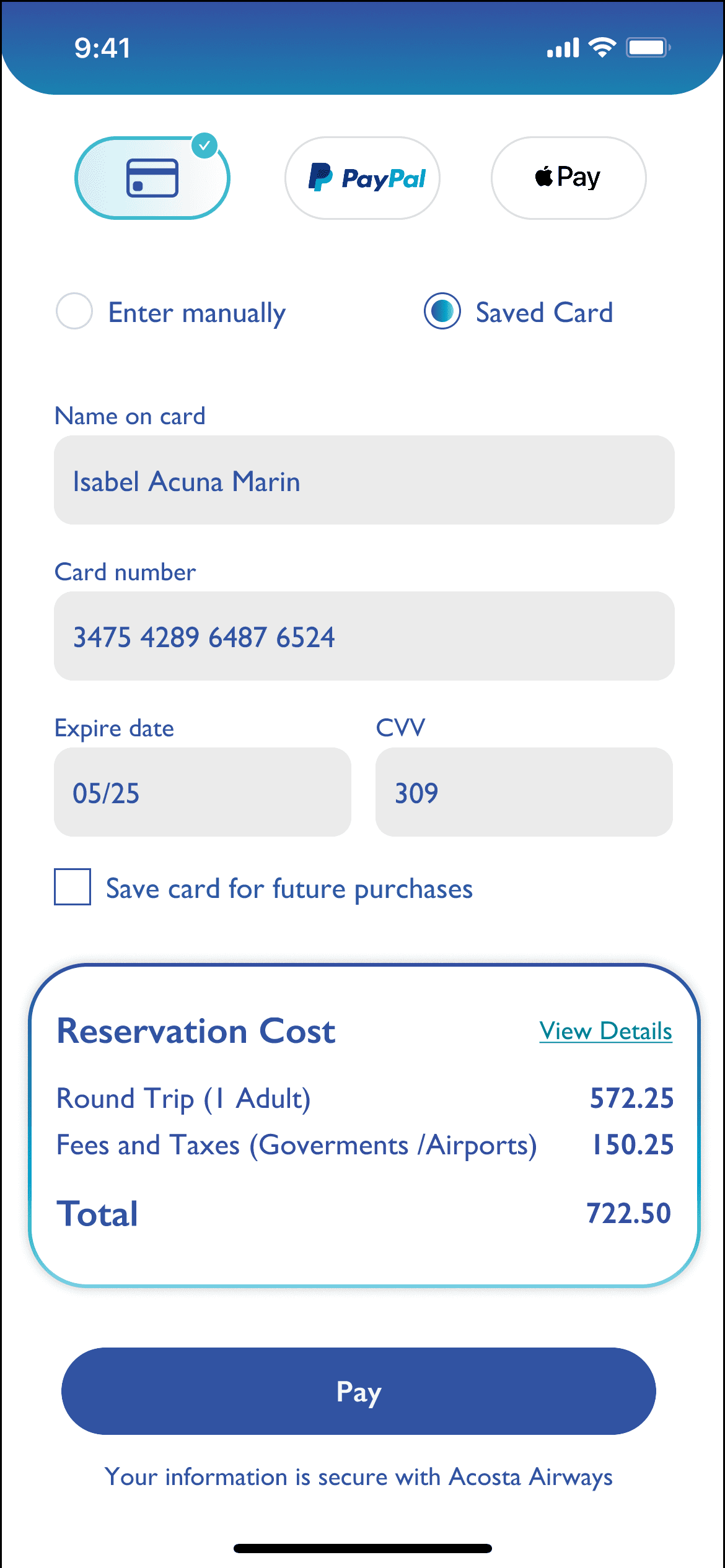Tap the Round Trip (1 Adult) line
The height and width of the screenshot is (1568, 725).
pyautogui.click(x=183, y=1099)
